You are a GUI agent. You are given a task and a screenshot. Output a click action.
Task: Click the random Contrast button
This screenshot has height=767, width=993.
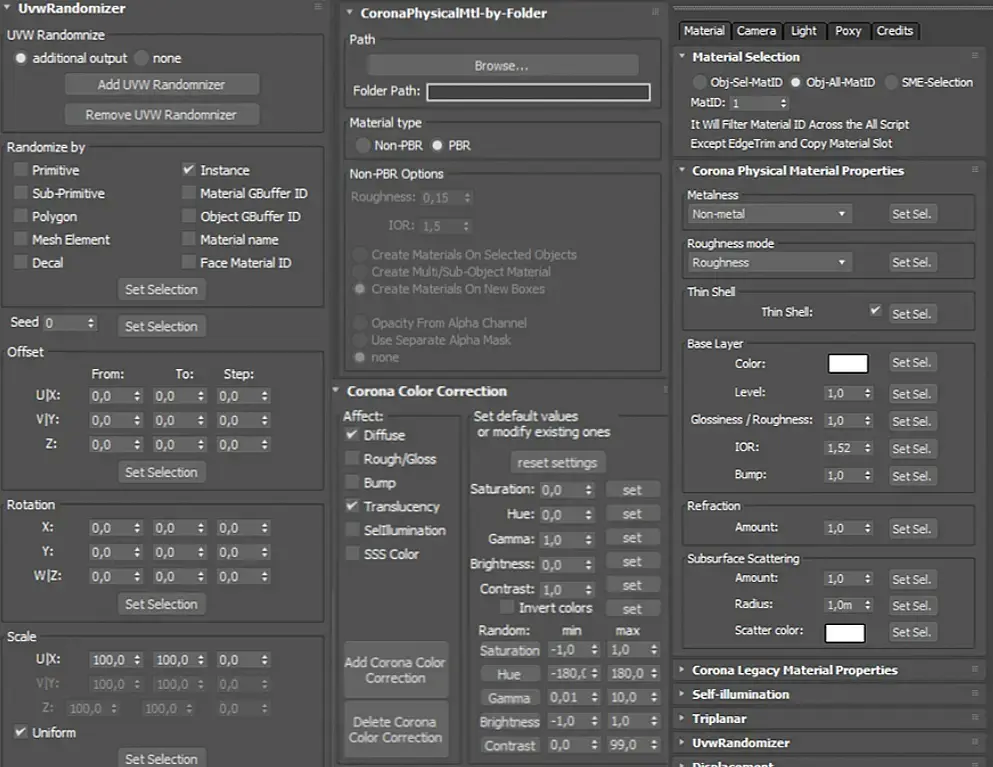(509, 745)
